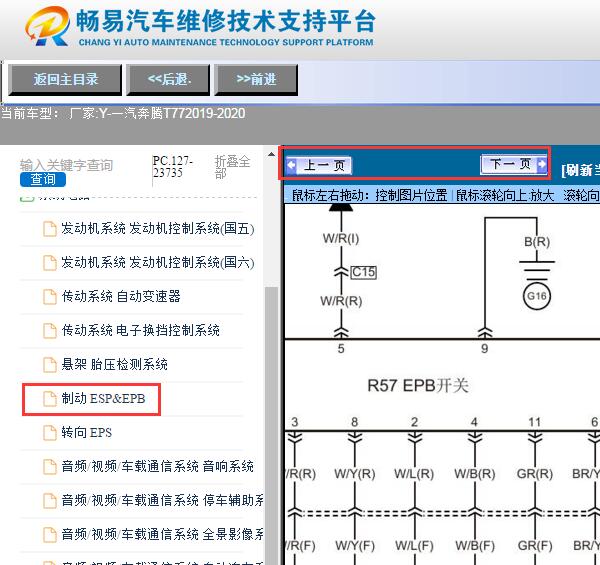Click the GR(F) wire label

click(535, 545)
